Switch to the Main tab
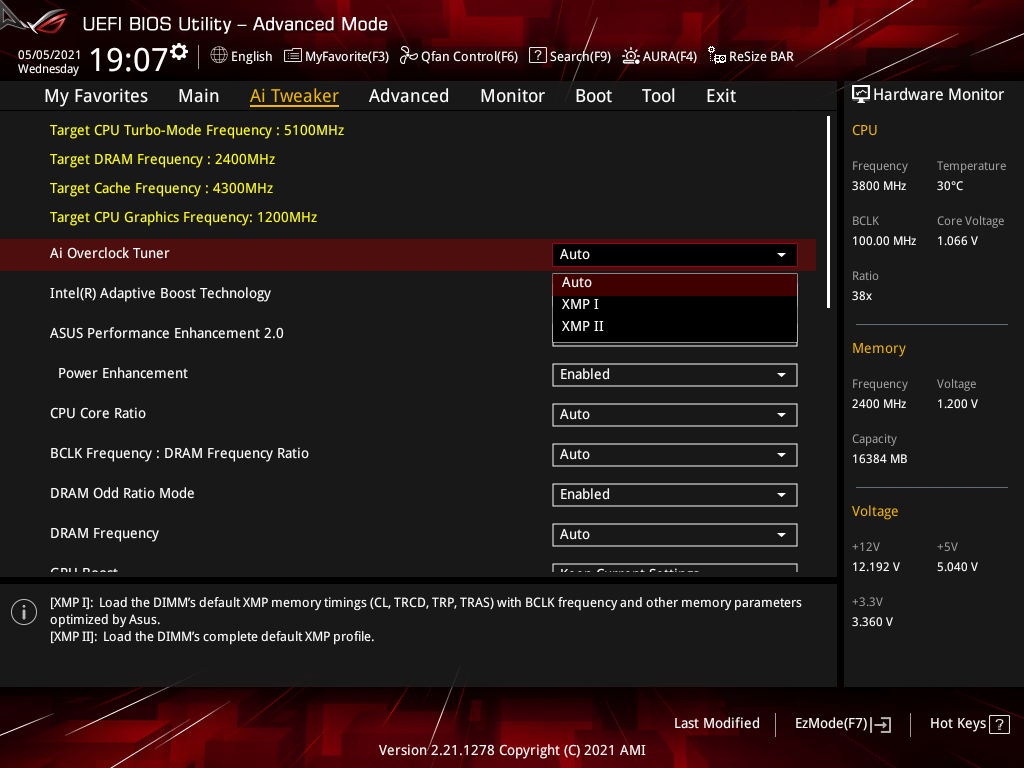This screenshot has width=1024, height=768. pos(199,96)
